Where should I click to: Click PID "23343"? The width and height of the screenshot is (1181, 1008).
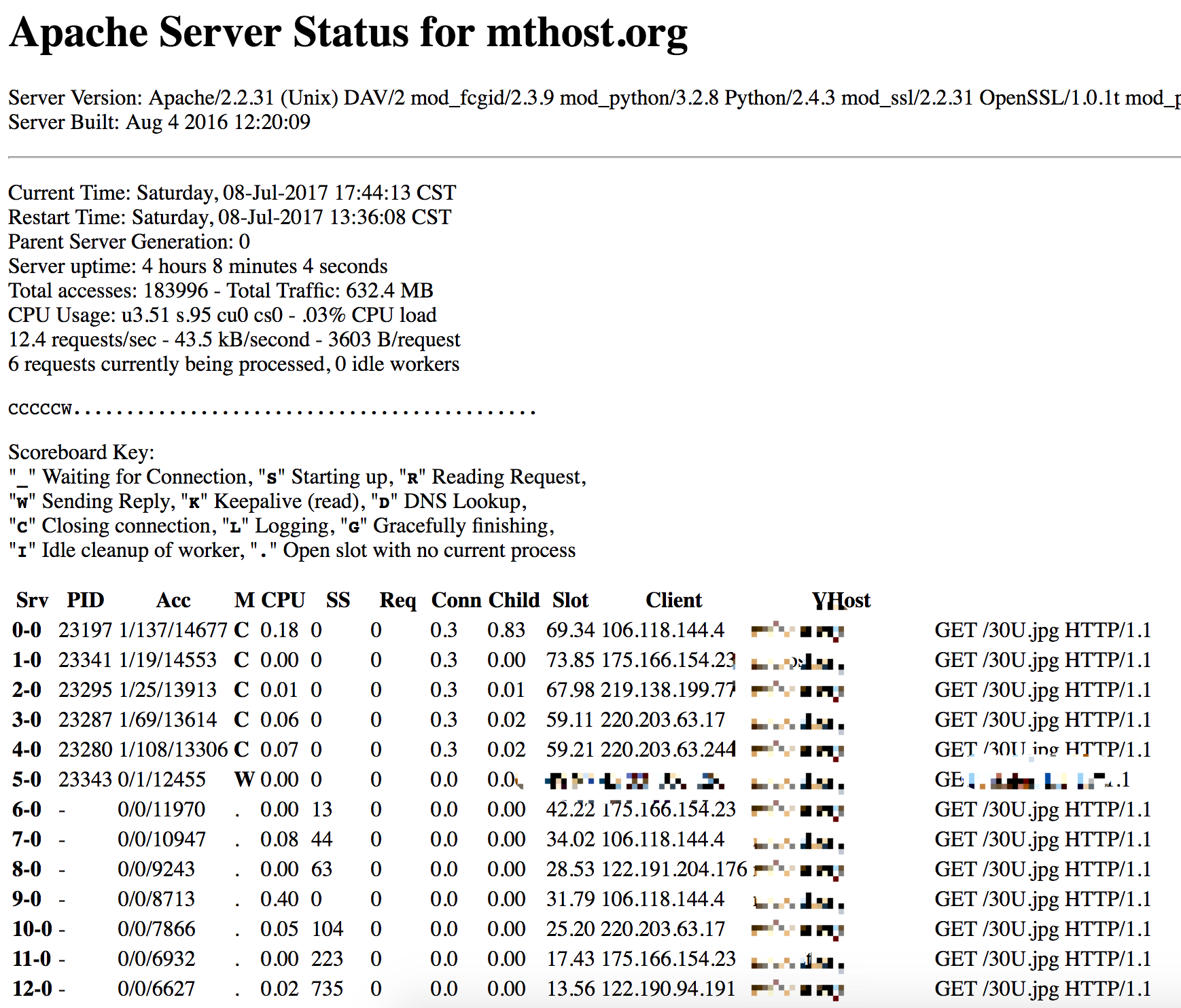tap(85, 780)
